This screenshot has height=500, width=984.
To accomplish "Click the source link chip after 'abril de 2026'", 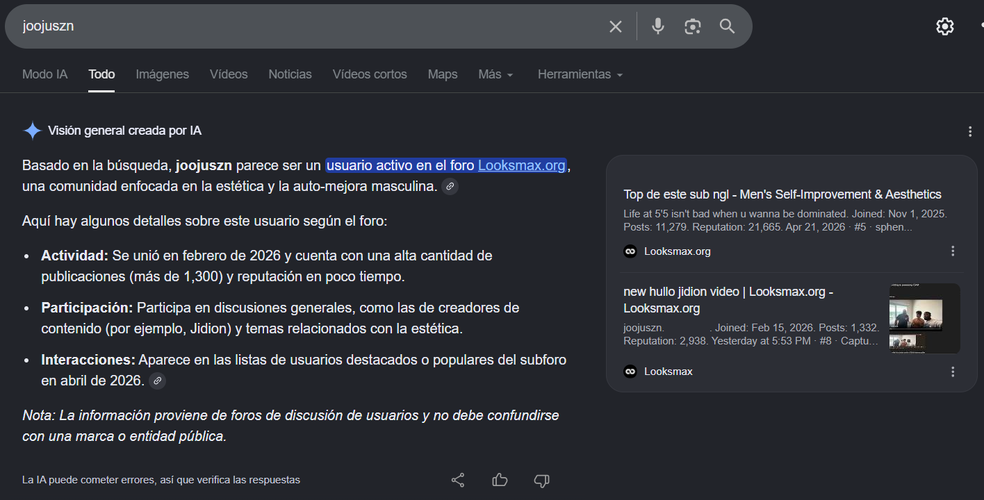I will pos(158,381).
